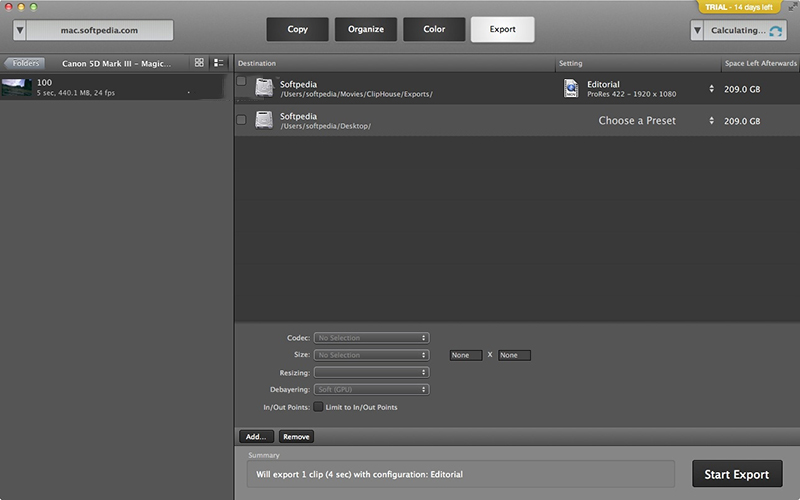800x500 pixels.
Task: Click the /Users/softpedia/Movies/ClipHouse/Exports/ path
Action: (356, 94)
